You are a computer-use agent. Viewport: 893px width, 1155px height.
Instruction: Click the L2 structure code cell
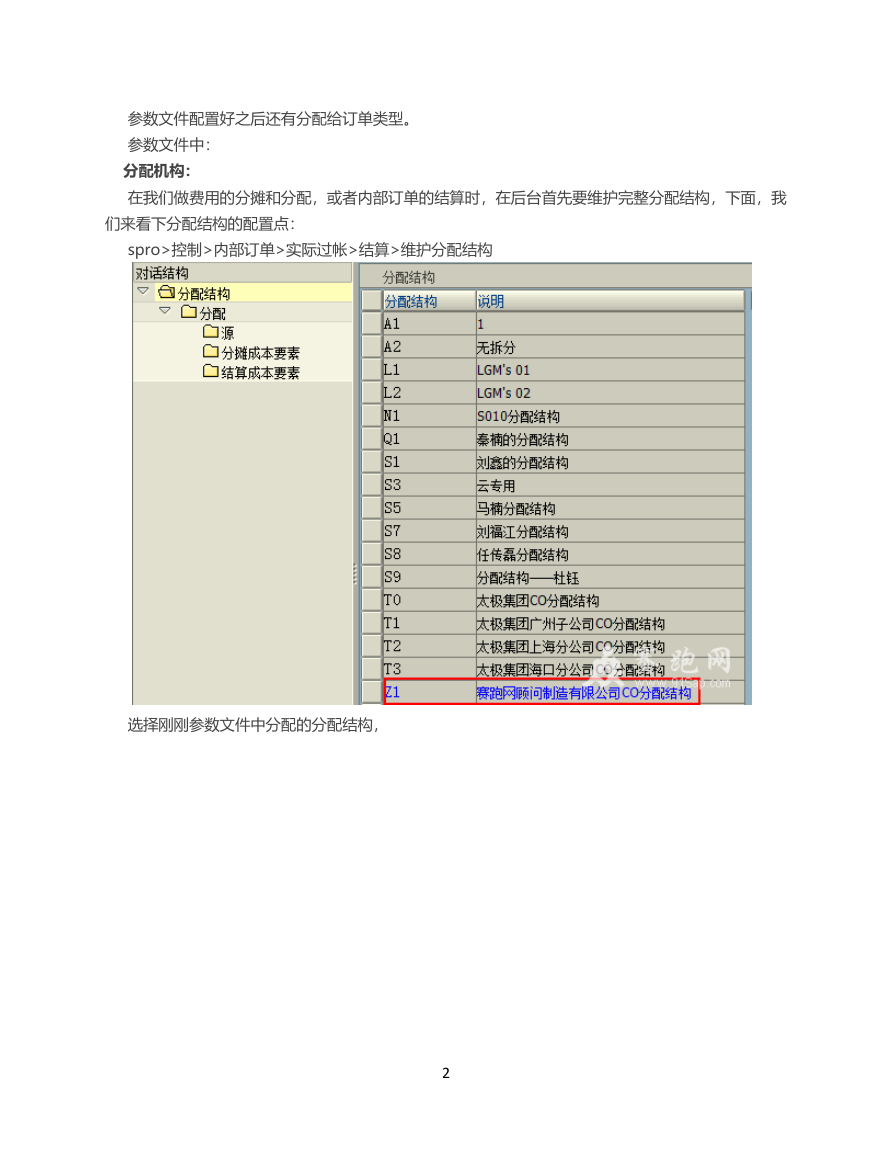[429, 393]
